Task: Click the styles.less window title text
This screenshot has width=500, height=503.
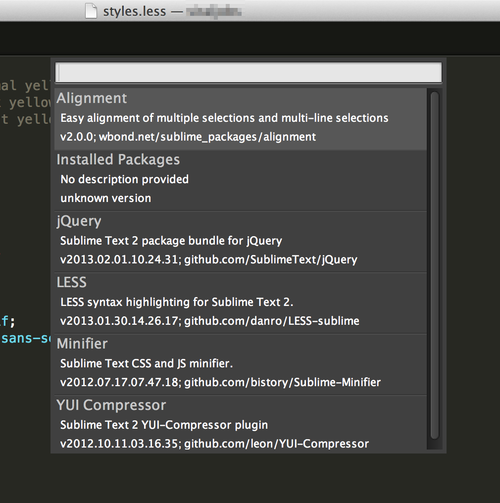Action: click(x=134, y=11)
